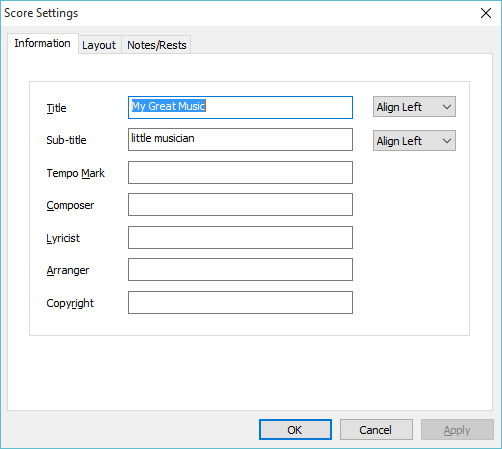Click the Title text field

(240, 107)
